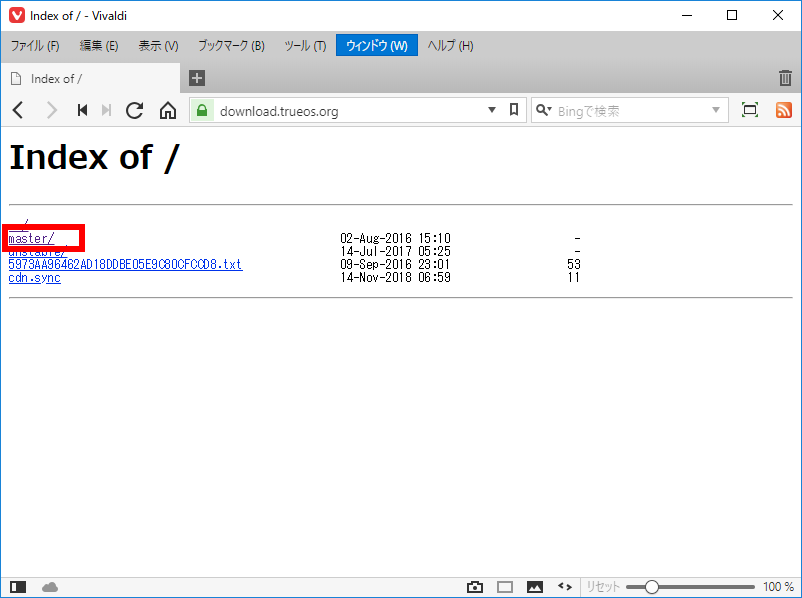Click the green secure padlock icon
This screenshot has height=598, width=802.
pyautogui.click(x=202, y=110)
